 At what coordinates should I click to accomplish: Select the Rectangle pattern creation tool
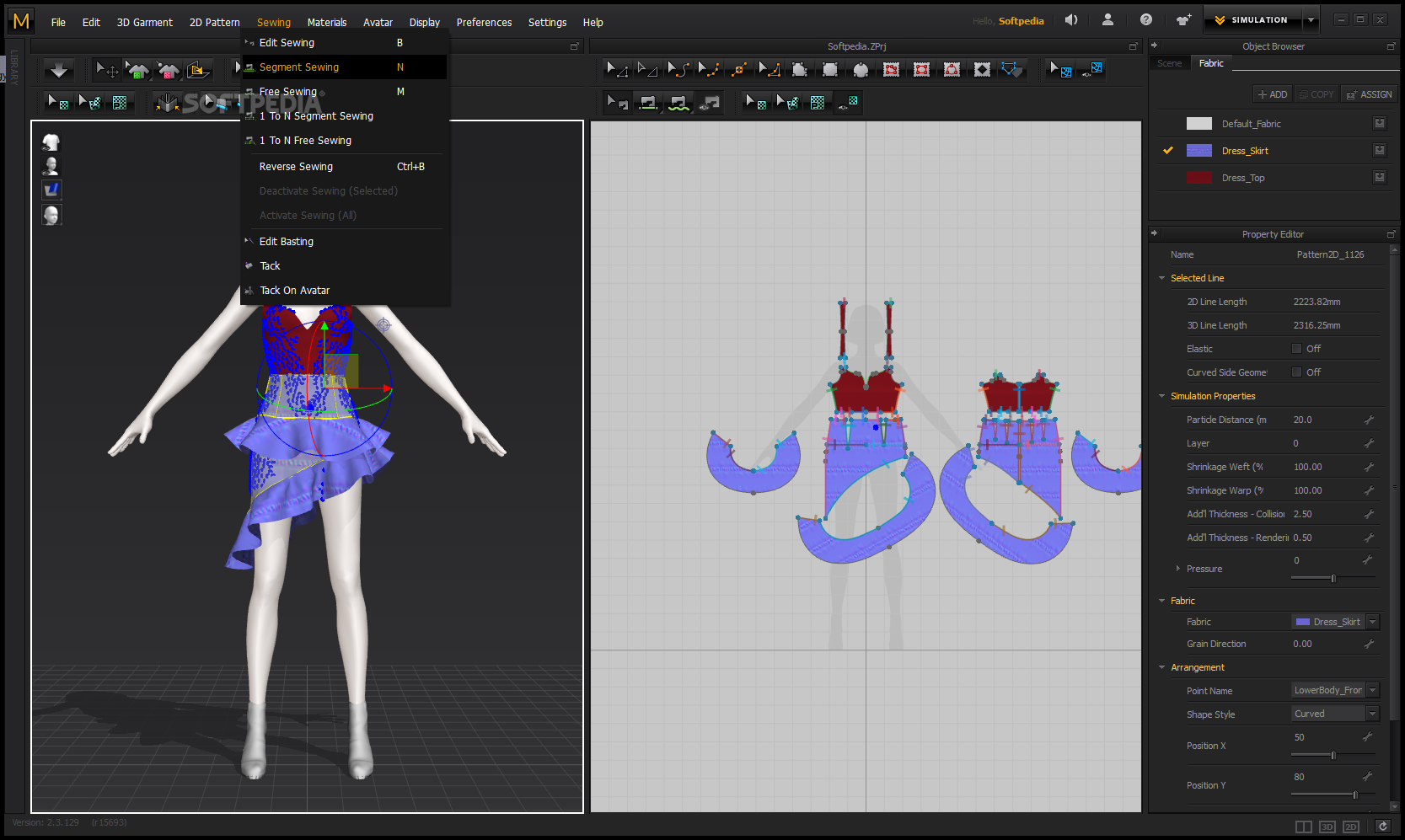click(830, 70)
